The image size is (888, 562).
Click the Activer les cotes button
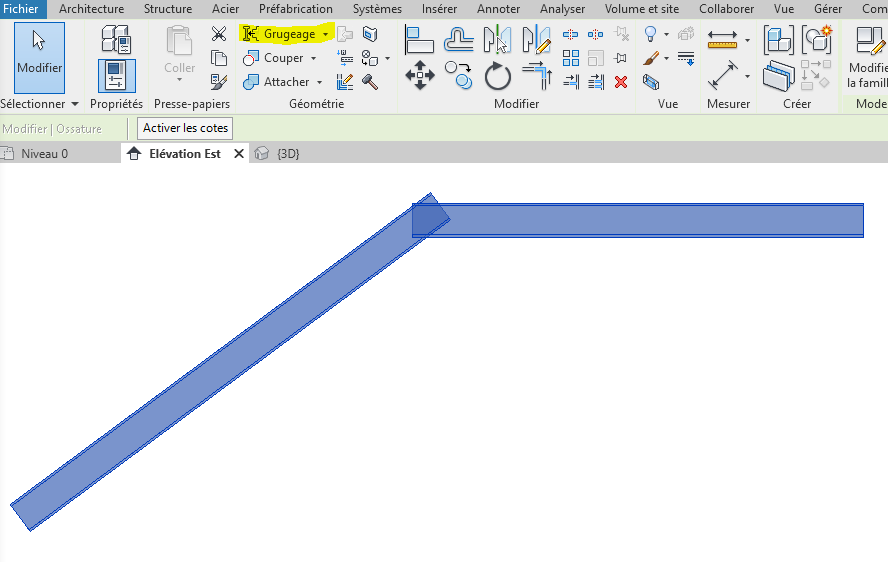tap(185, 128)
